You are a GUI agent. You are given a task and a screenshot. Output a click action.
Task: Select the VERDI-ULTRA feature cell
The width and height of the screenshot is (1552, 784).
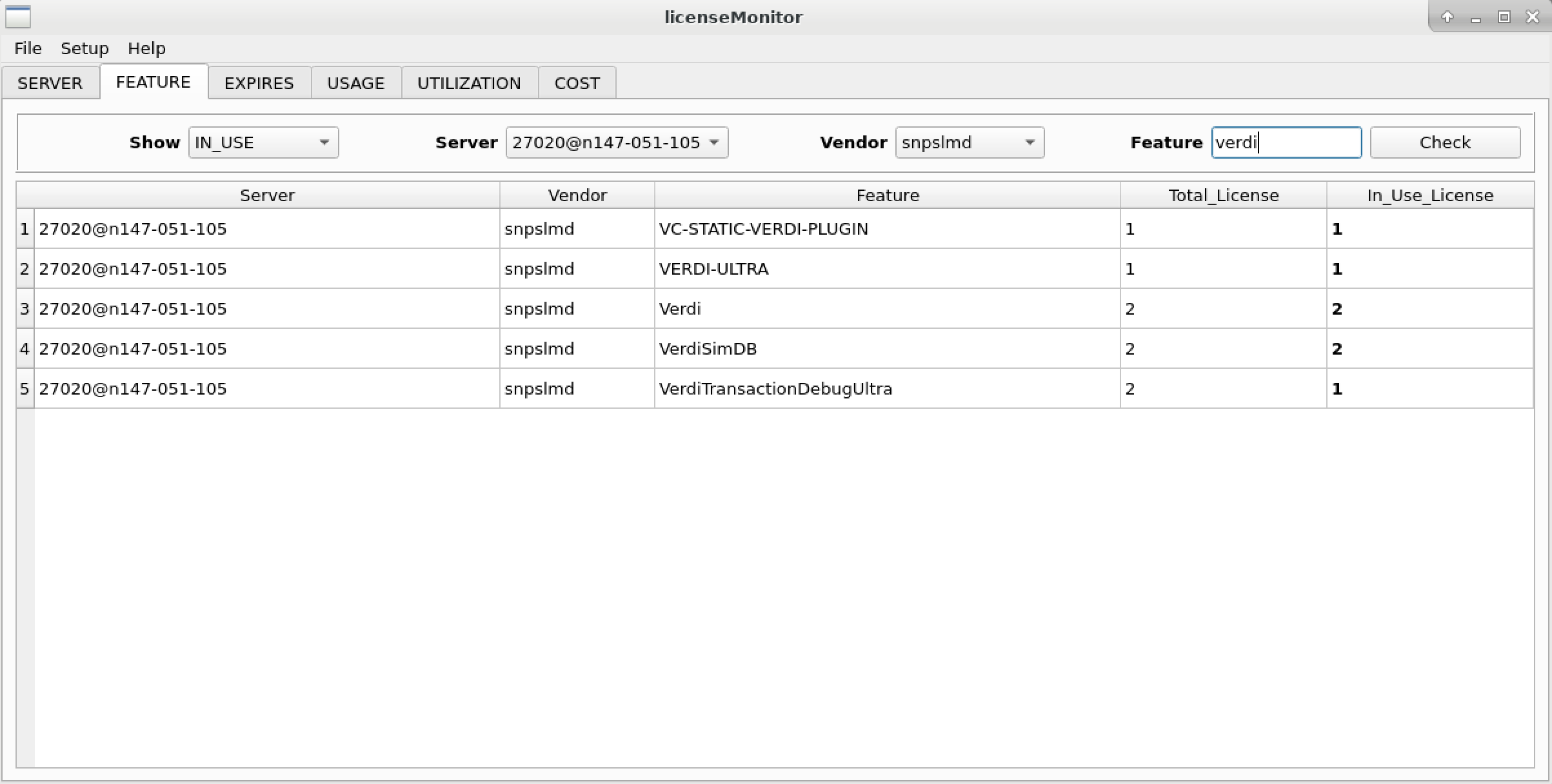(x=888, y=269)
